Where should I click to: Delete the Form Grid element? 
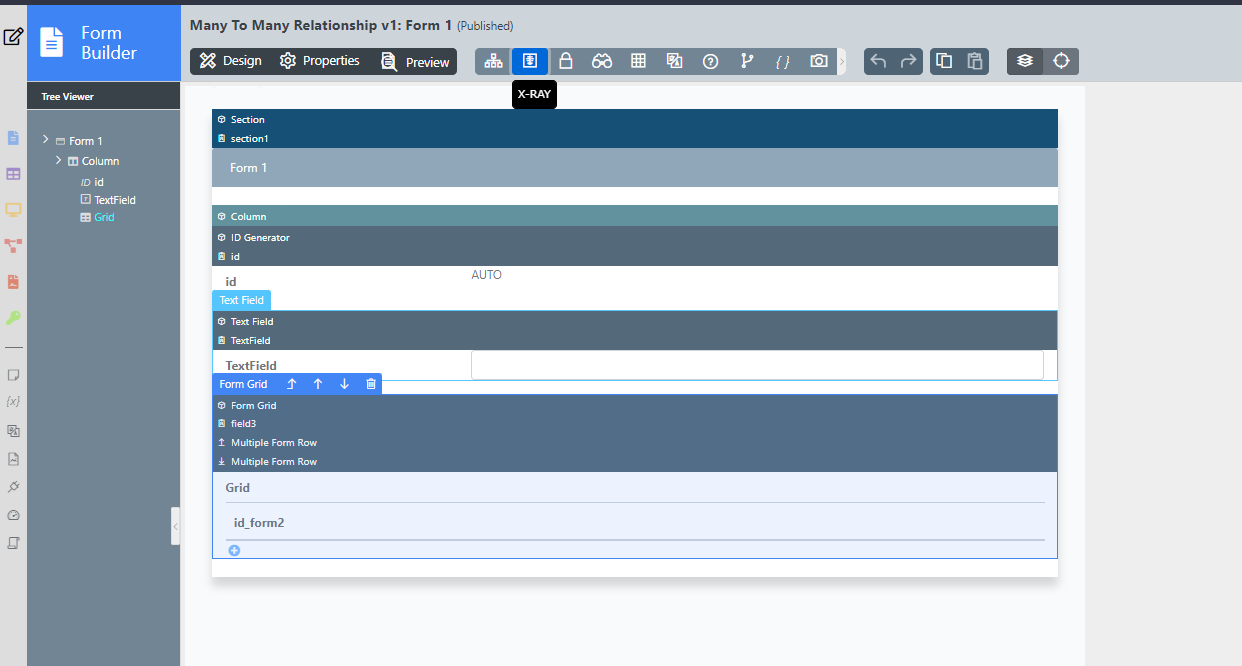pyautogui.click(x=371, y=384)
